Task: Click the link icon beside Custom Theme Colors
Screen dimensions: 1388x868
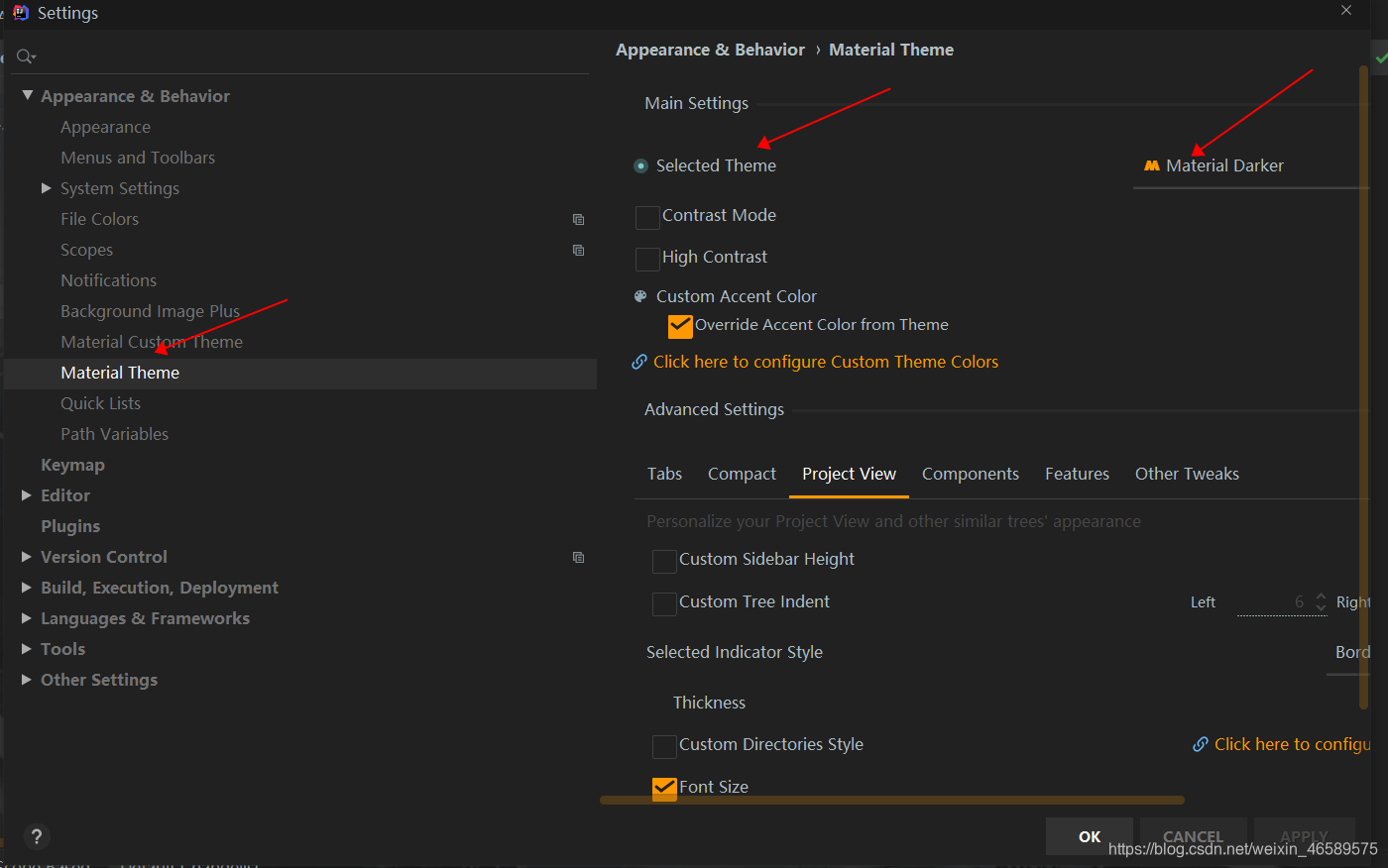Action: [639, 362]
